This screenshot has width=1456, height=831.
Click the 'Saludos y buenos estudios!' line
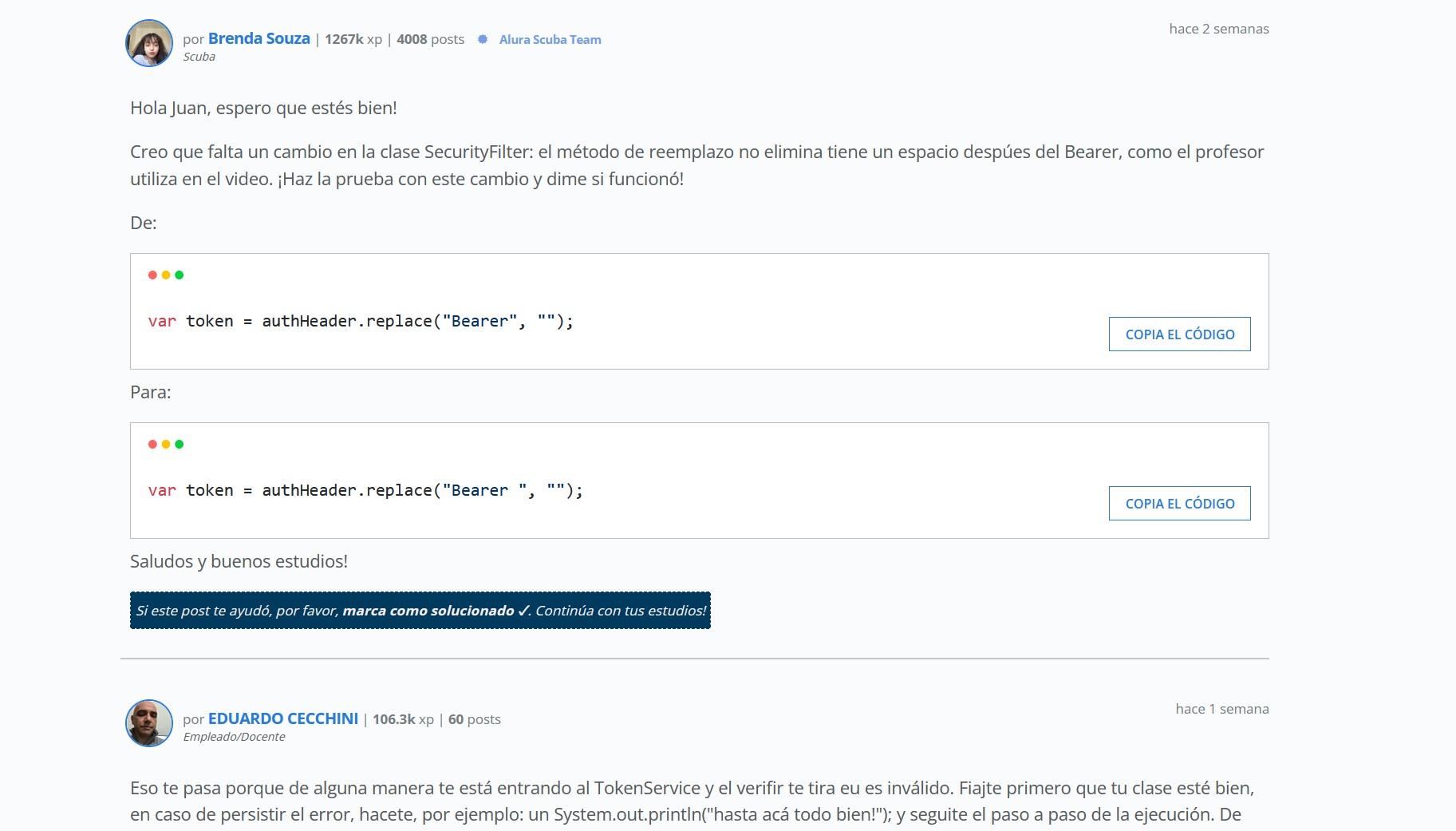(x=239, y=561)
